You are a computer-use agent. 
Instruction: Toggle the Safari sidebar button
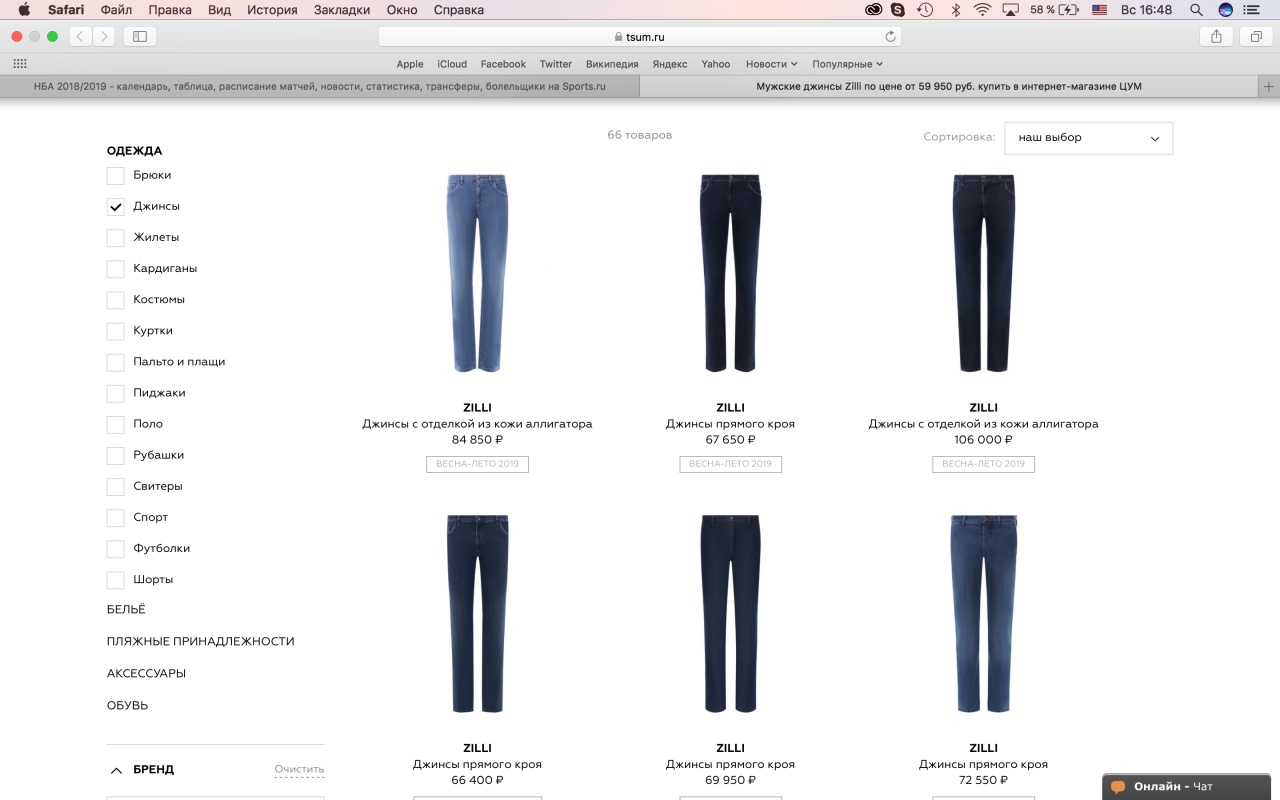[139, 37]
